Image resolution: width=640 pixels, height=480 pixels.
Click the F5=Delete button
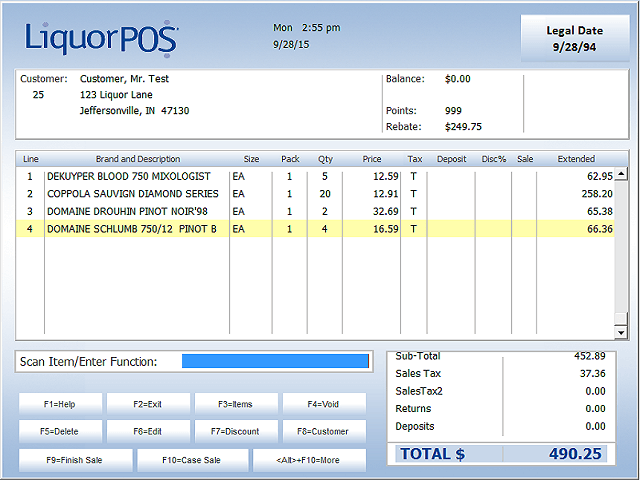pos(60,432)
